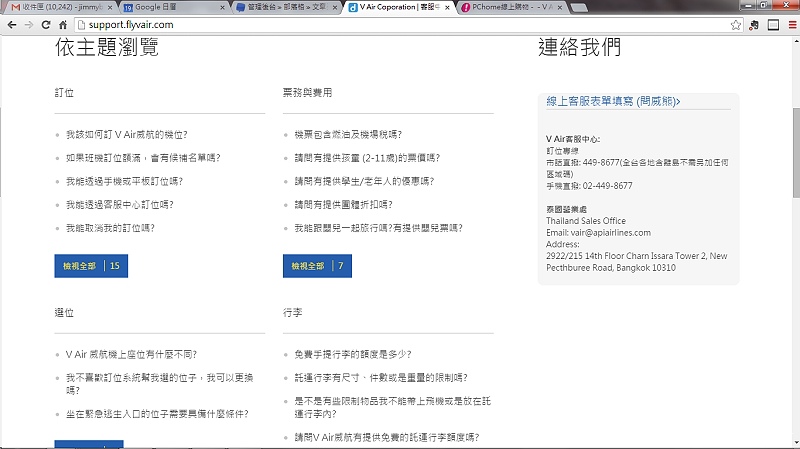Image resolution: width=800 pixels, height=449 pixels.
Task: Open FAQ V Air 威航機上座位有什麼不同?
Action: click(131, 355)
